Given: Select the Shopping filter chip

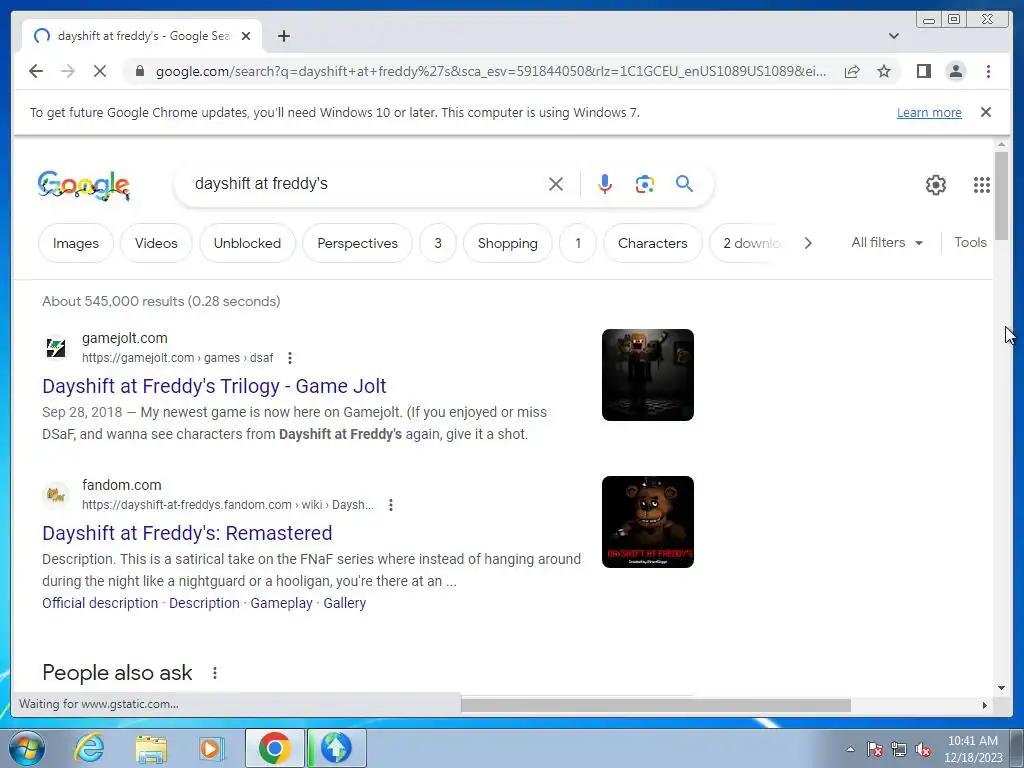Looking at the screenshot, I should [x=507, y=243].
